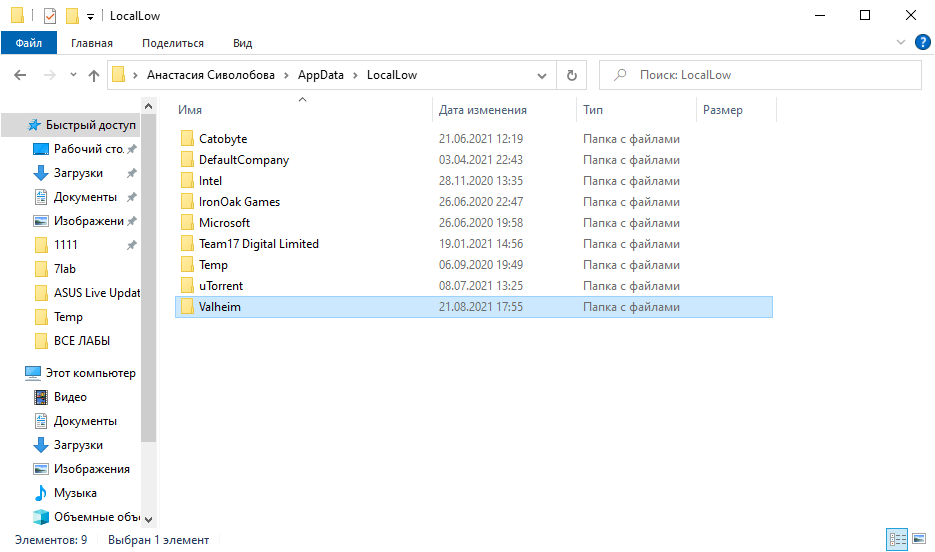935x552 pixels.
Task: Expand the ribbon with chevron arrow
Action: [x=899, y=43]
